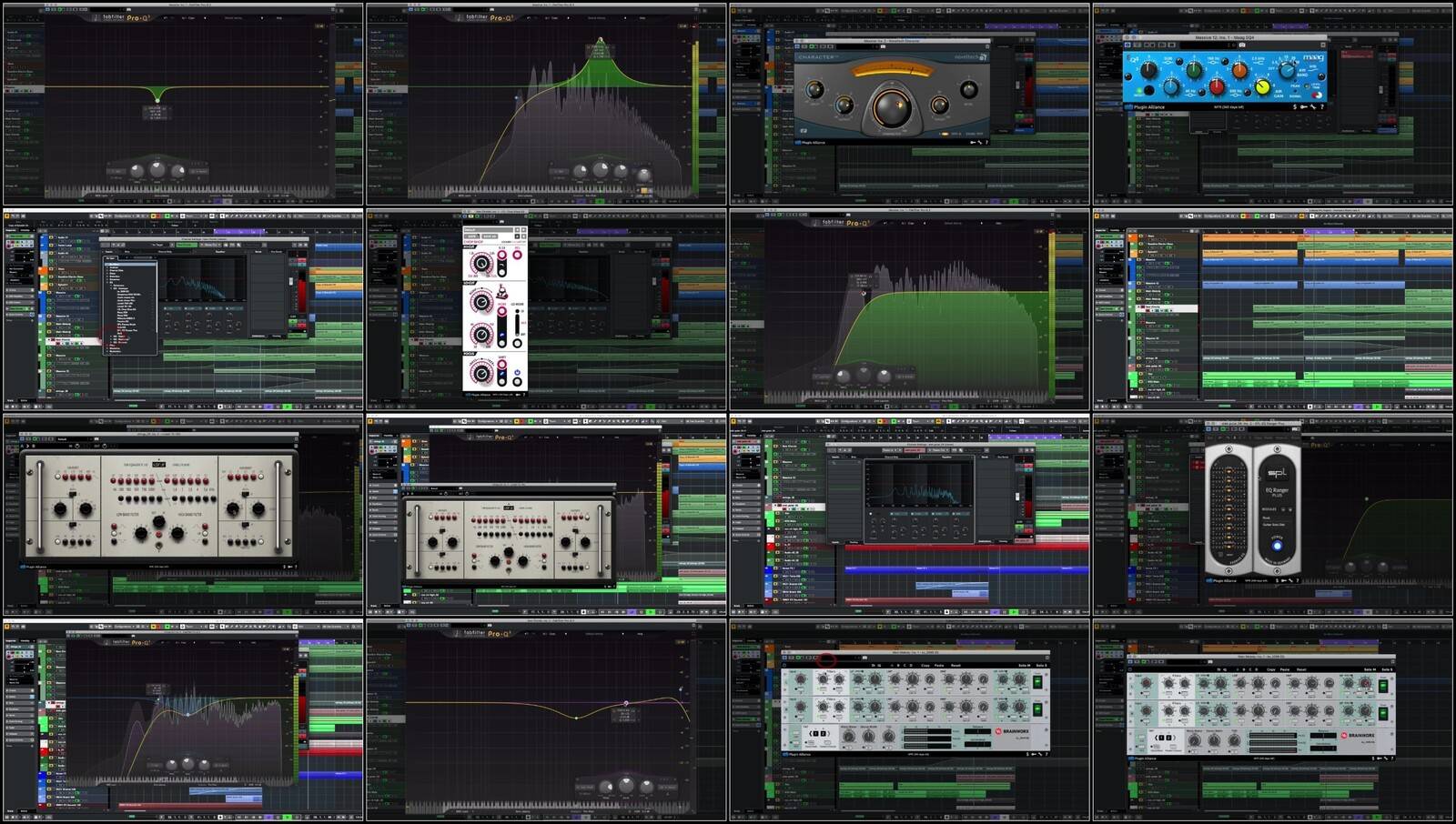The image size is (1456, 824).
Task: Click the large center knob on Character plugin
Action: (892, 107)
